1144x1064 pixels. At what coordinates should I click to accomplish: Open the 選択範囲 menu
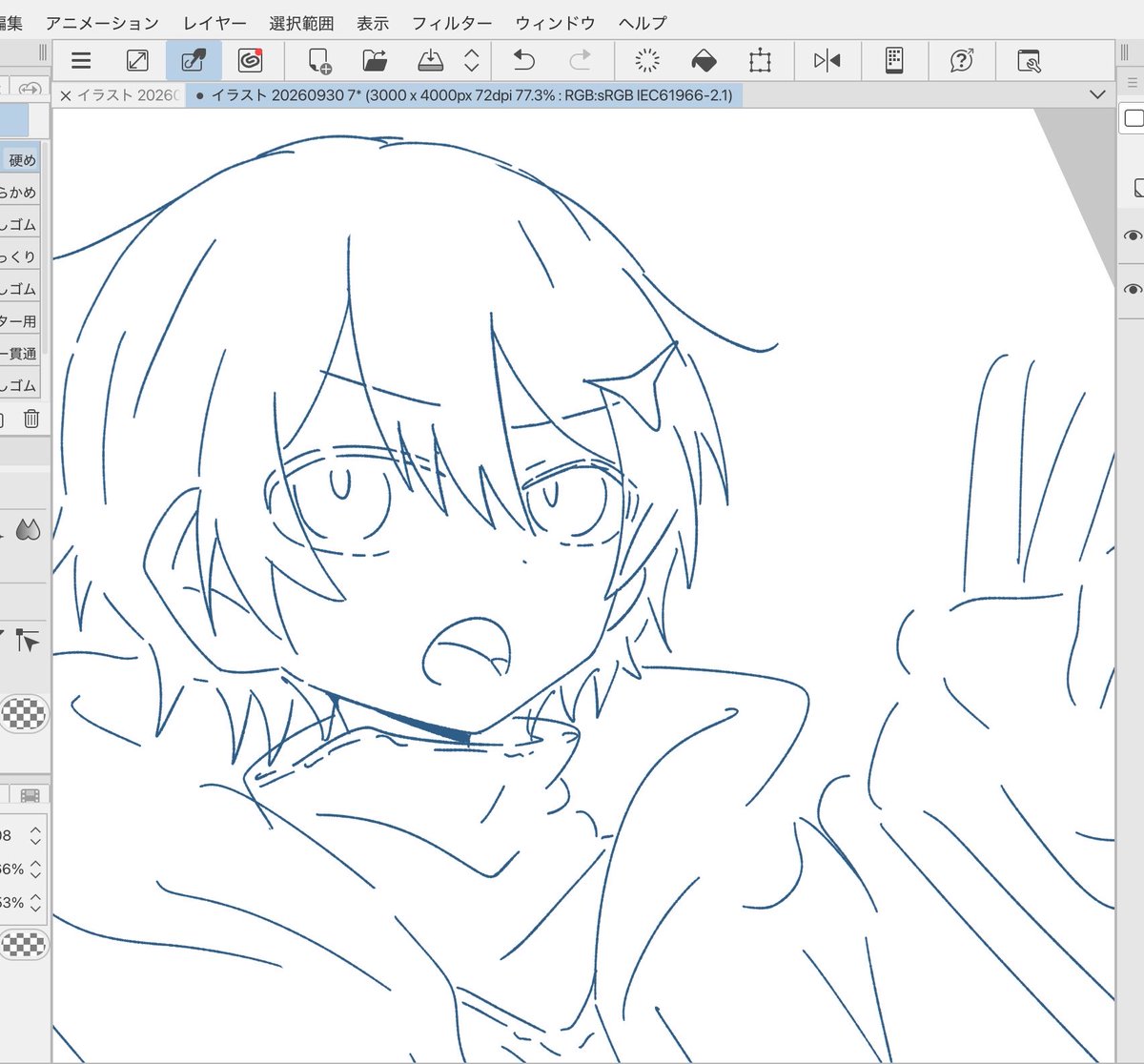(301, 23)
